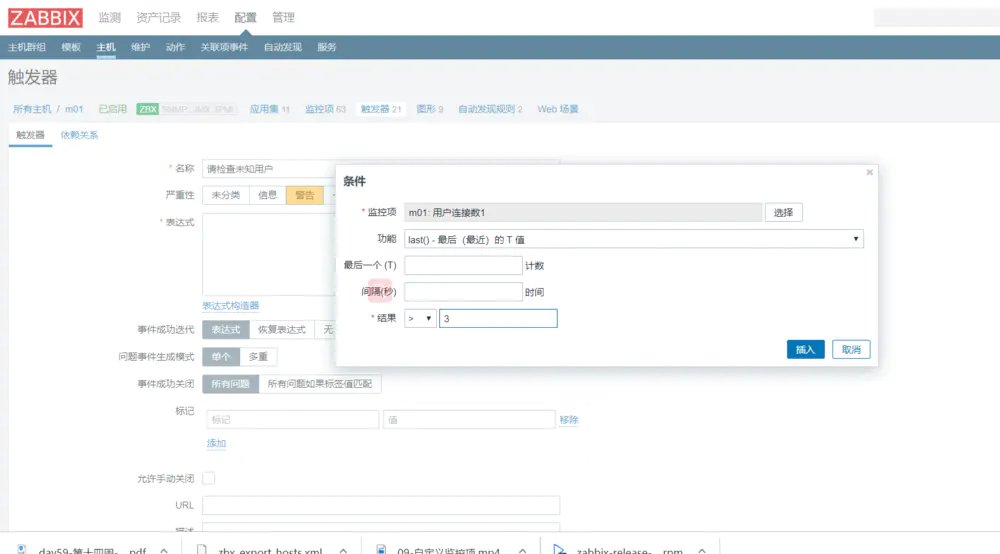
Task: Open zbx_export_hosts.xml download chevron
Action: [343, 550]
